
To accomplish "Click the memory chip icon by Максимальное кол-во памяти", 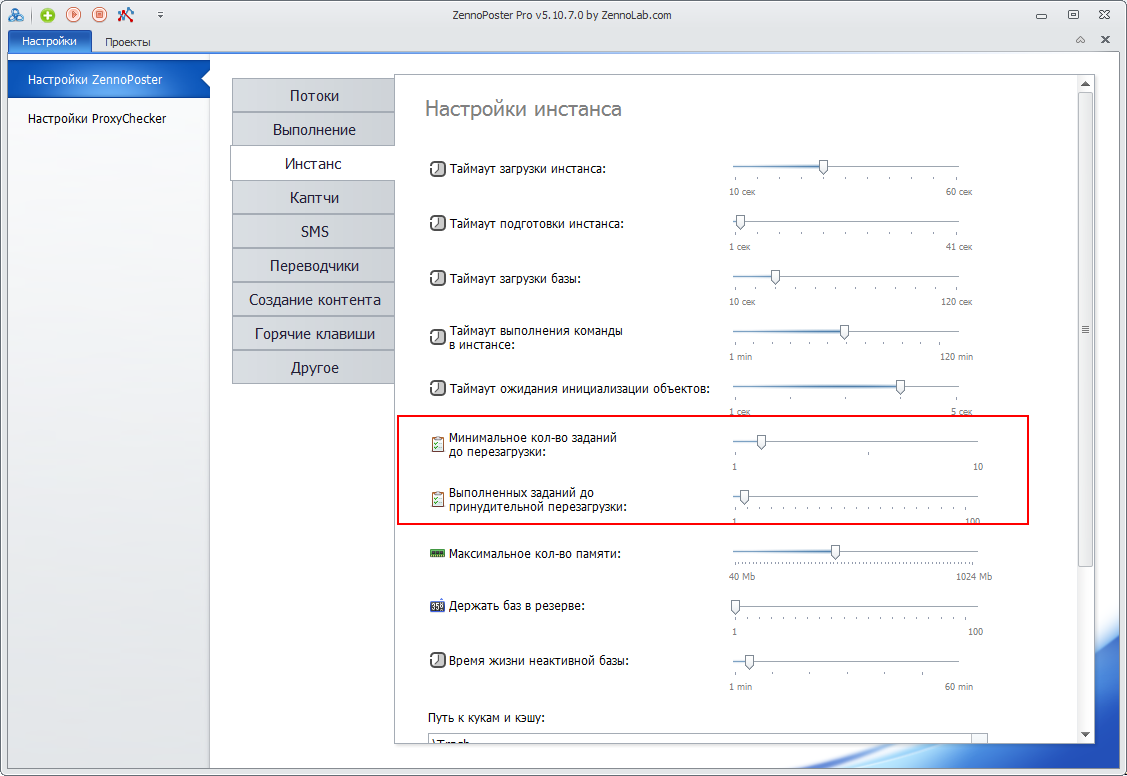I will pos(437,553).
